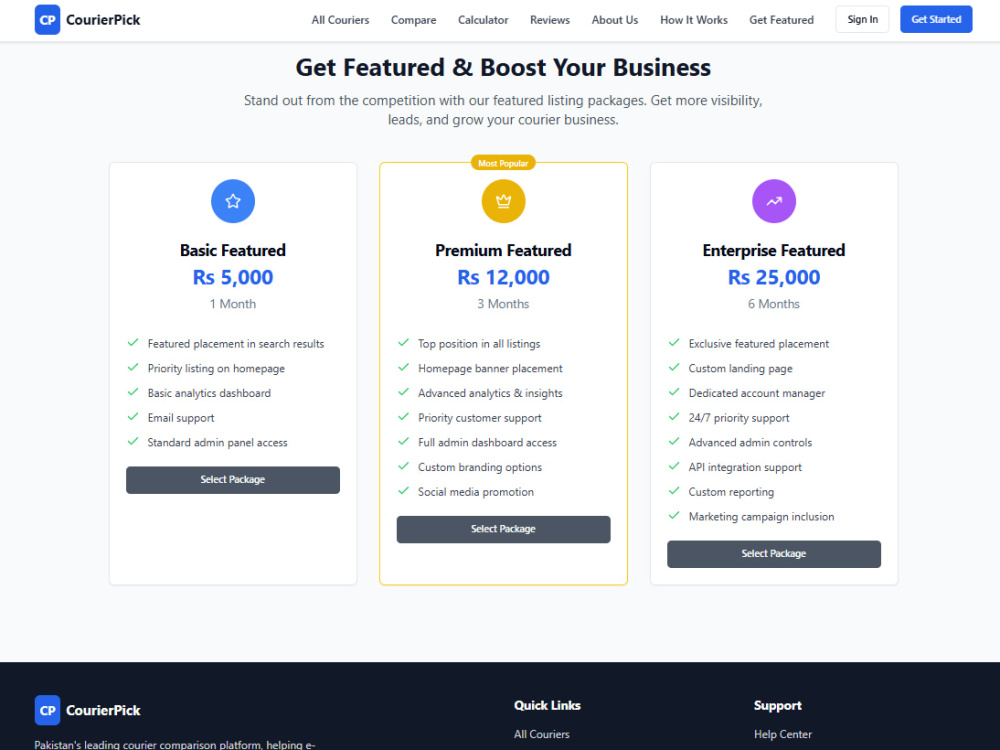Click checkmark beside 24/7 priority support
The image size is (1000, 750).
coord(673,417)
